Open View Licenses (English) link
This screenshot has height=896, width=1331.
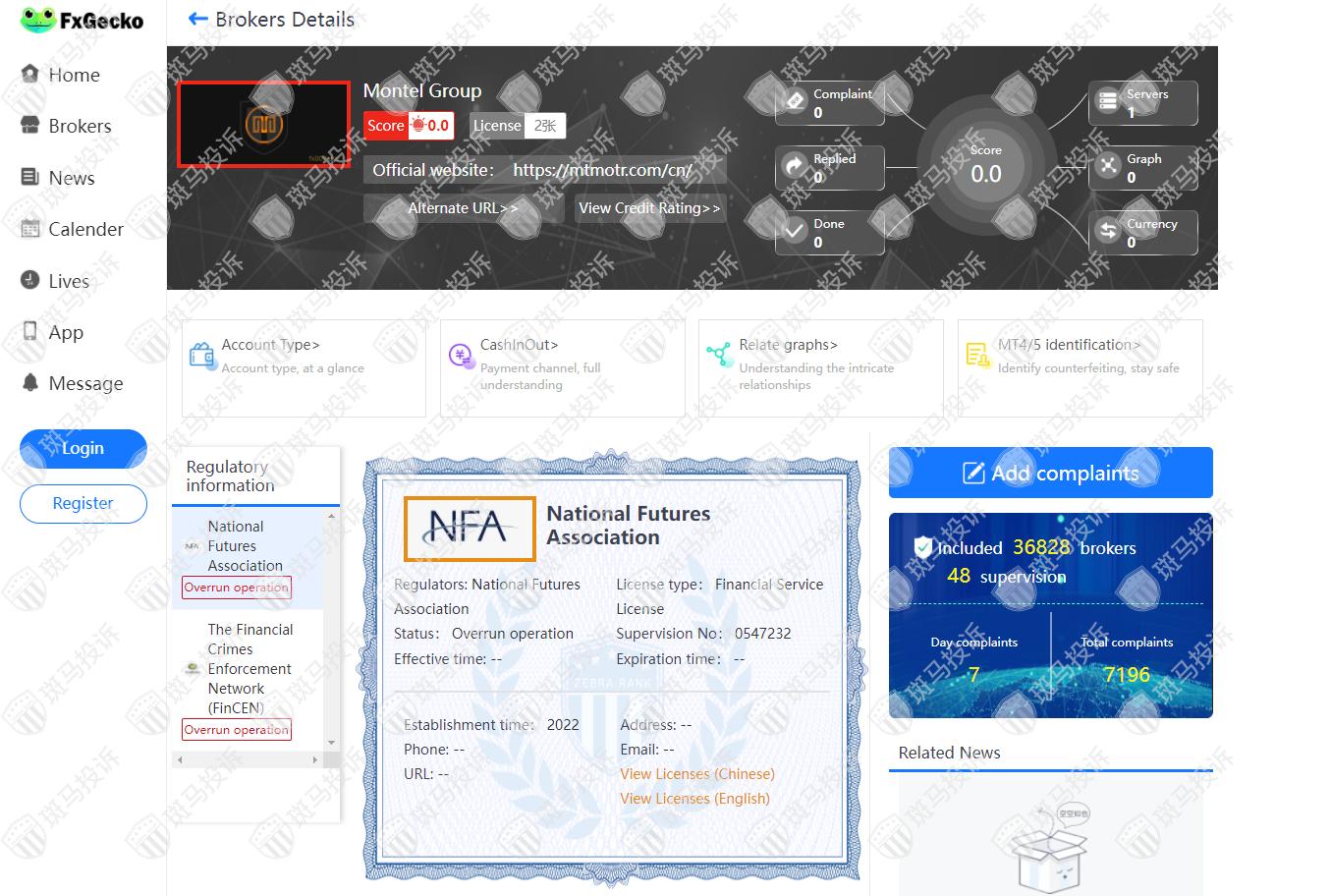coord(694,799)
